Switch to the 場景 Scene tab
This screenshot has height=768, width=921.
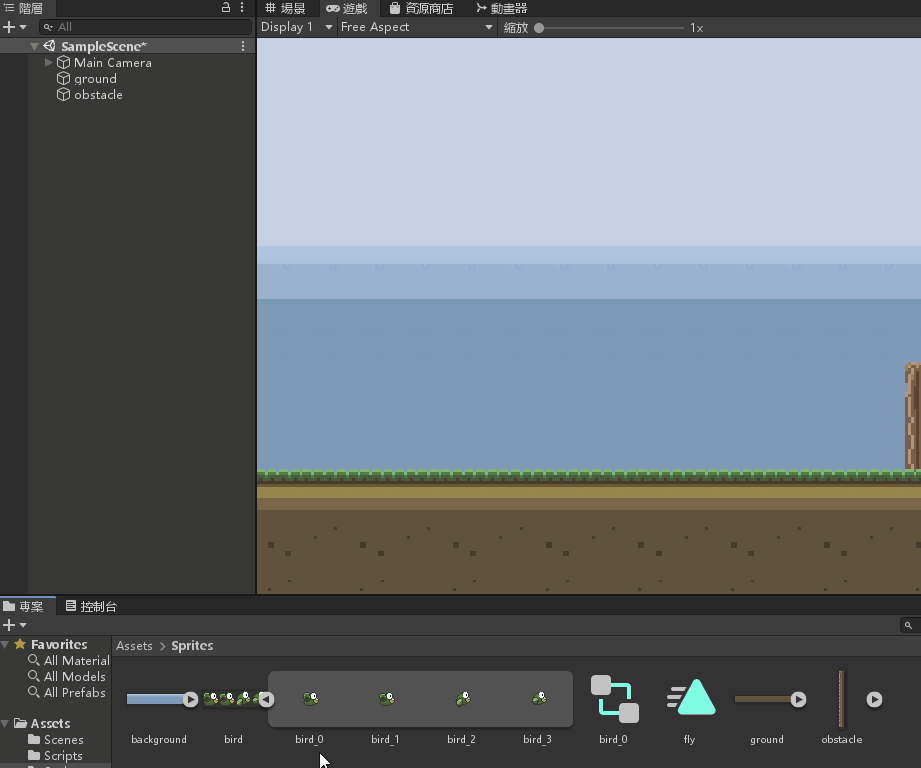[286, 8]
